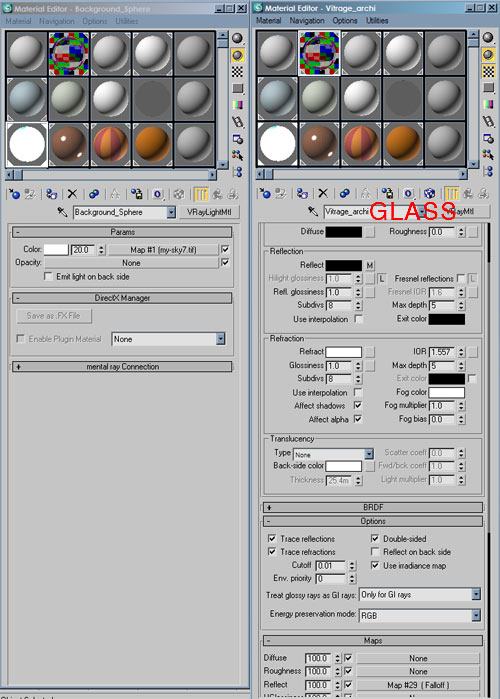The width and height of the screenshot is (500, 699).
Task: Toggle checkered Background icon in Vitrage_archi editor
Action: pyautogui.click(x=488, y=71)
